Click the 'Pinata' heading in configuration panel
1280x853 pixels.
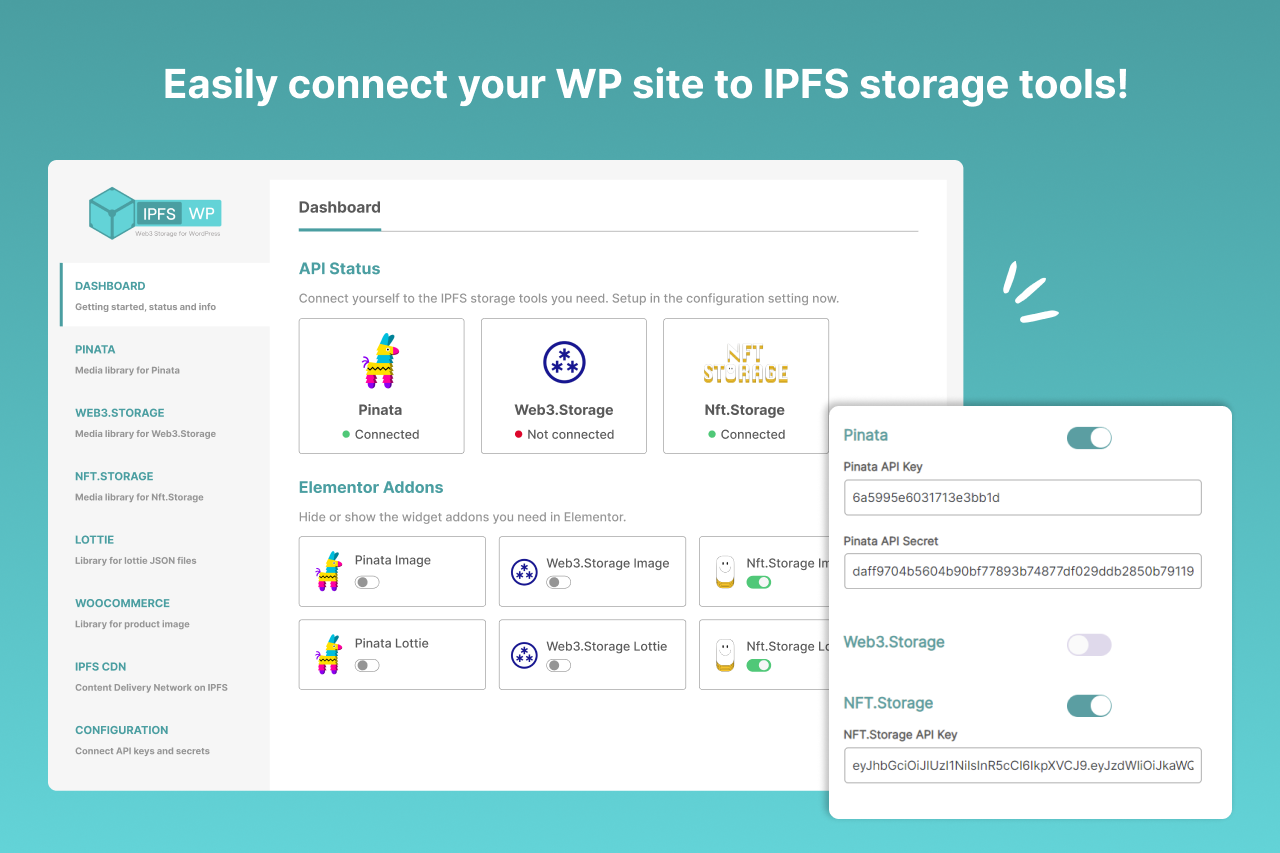[866, 435]
